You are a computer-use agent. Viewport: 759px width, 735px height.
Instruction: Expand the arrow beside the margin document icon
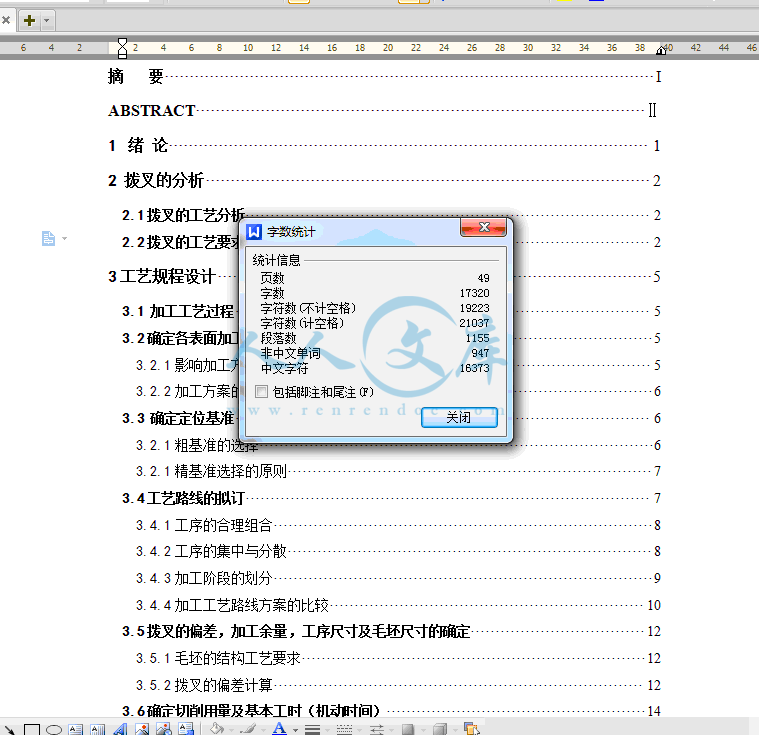coord(64,238)
